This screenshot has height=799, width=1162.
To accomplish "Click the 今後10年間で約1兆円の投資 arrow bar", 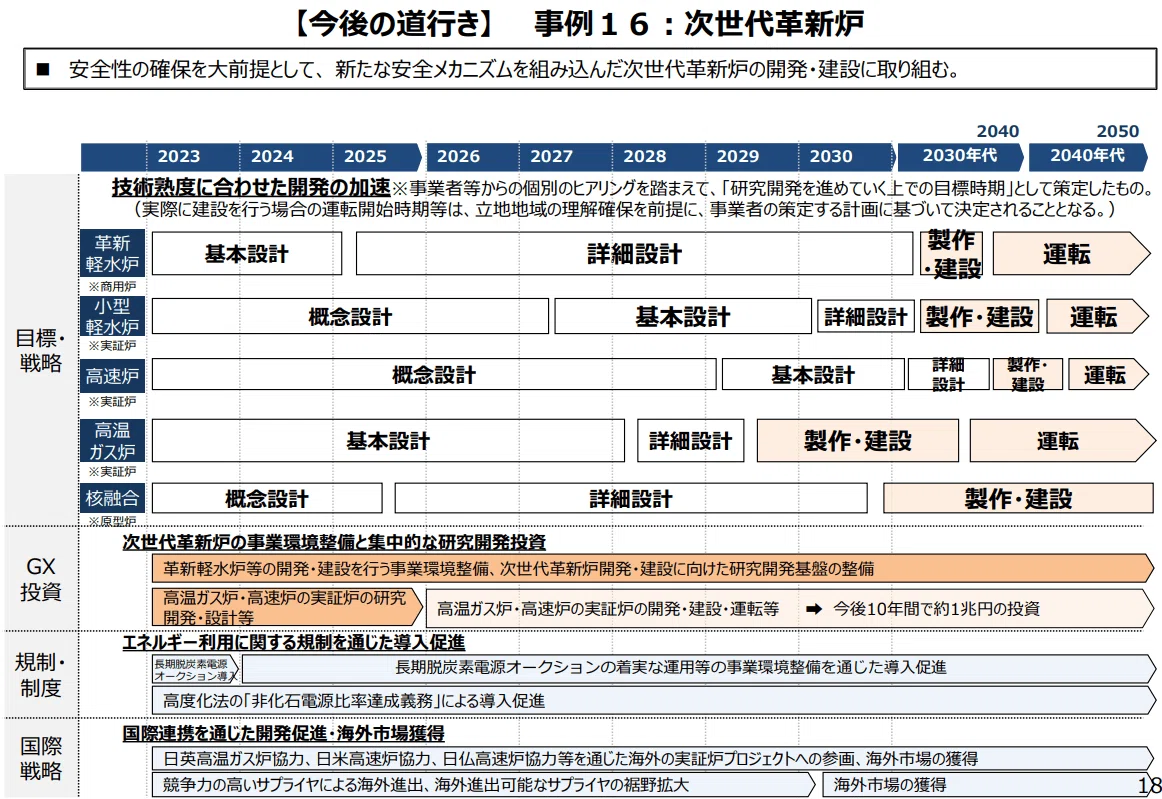I will 790,609.
